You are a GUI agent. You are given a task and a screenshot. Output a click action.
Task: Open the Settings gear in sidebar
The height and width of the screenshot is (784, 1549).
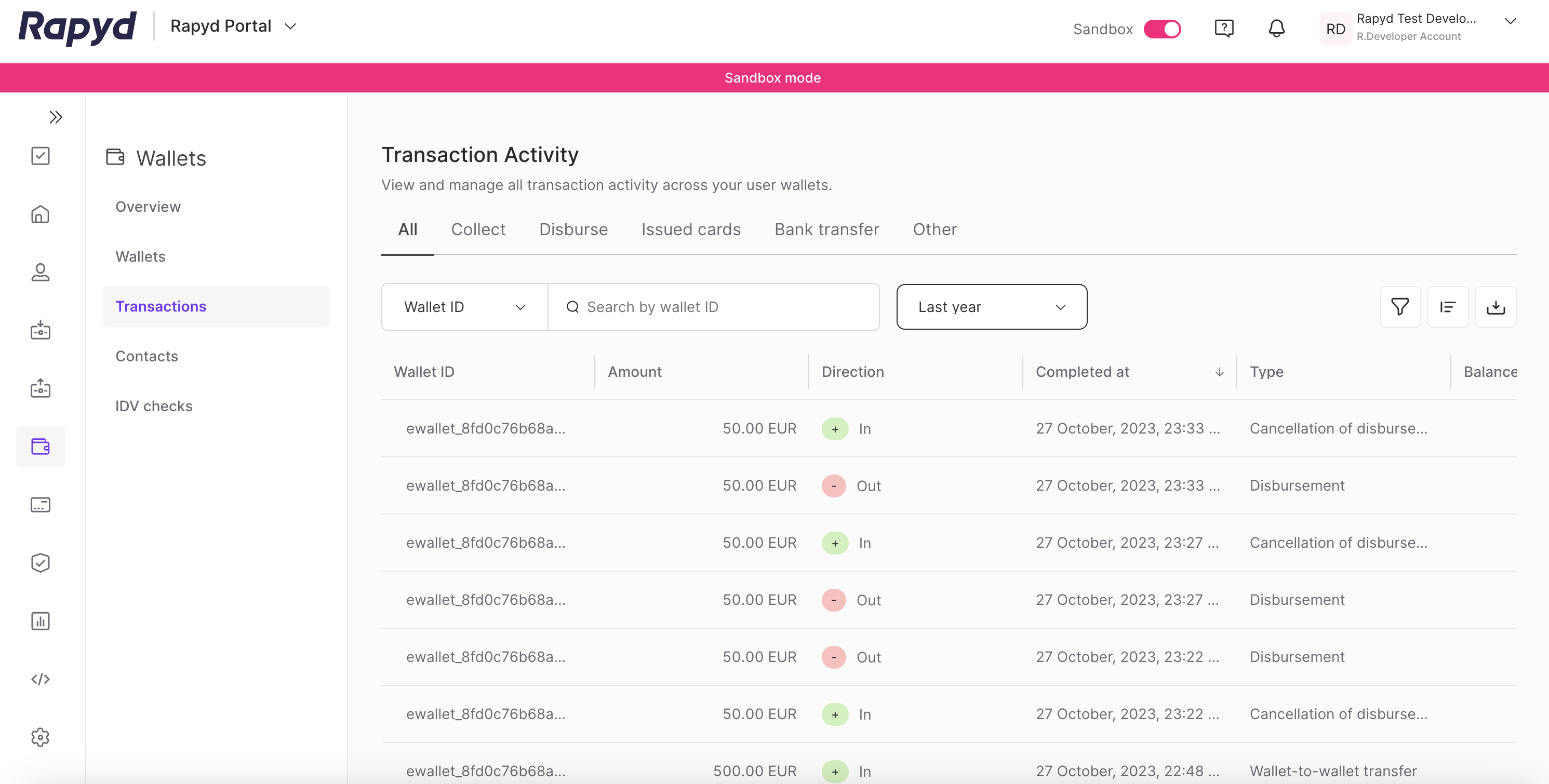coord(41,737)
